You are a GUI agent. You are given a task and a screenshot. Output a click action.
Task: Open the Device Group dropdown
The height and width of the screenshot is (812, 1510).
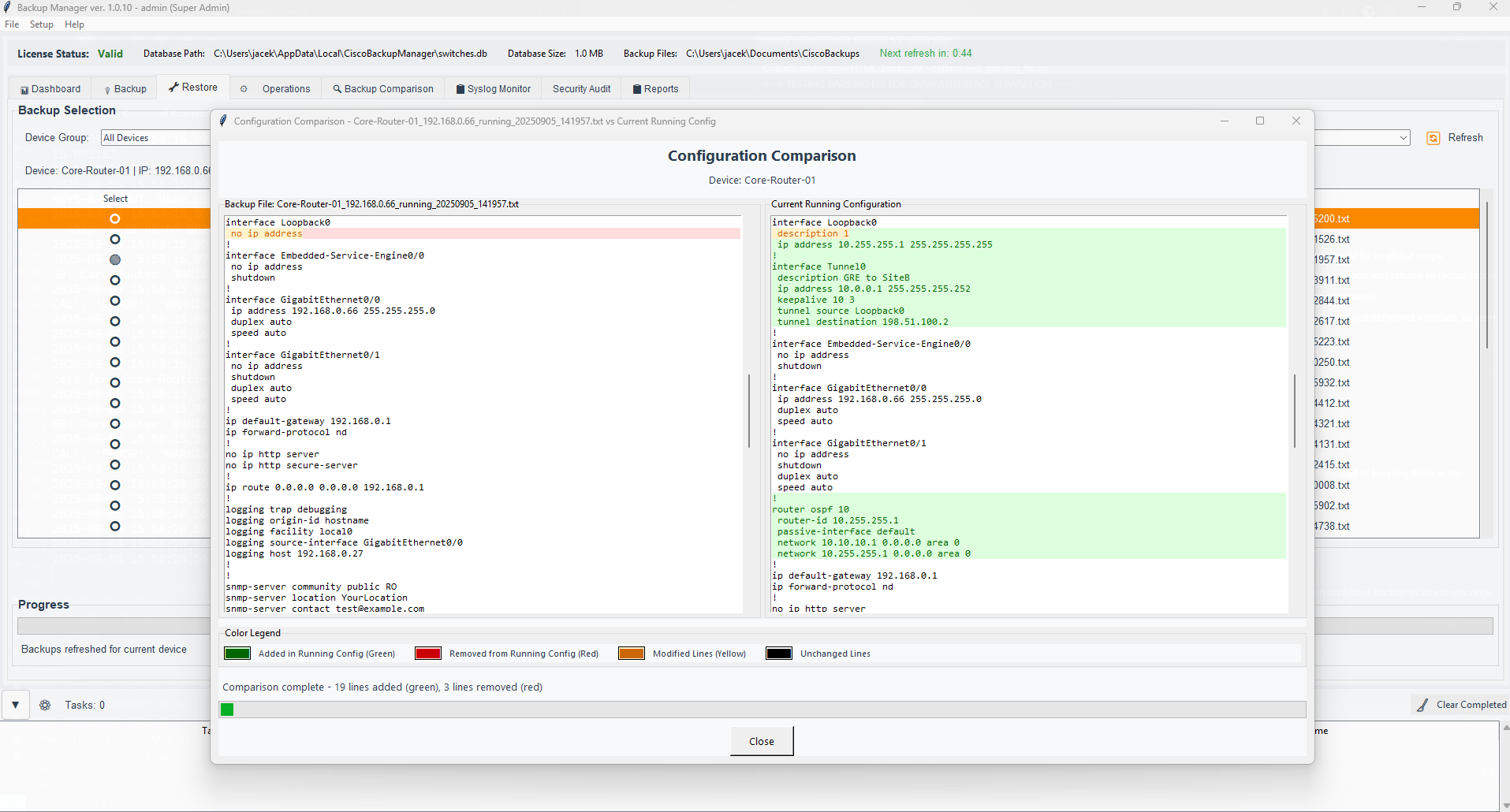[155, 138]
